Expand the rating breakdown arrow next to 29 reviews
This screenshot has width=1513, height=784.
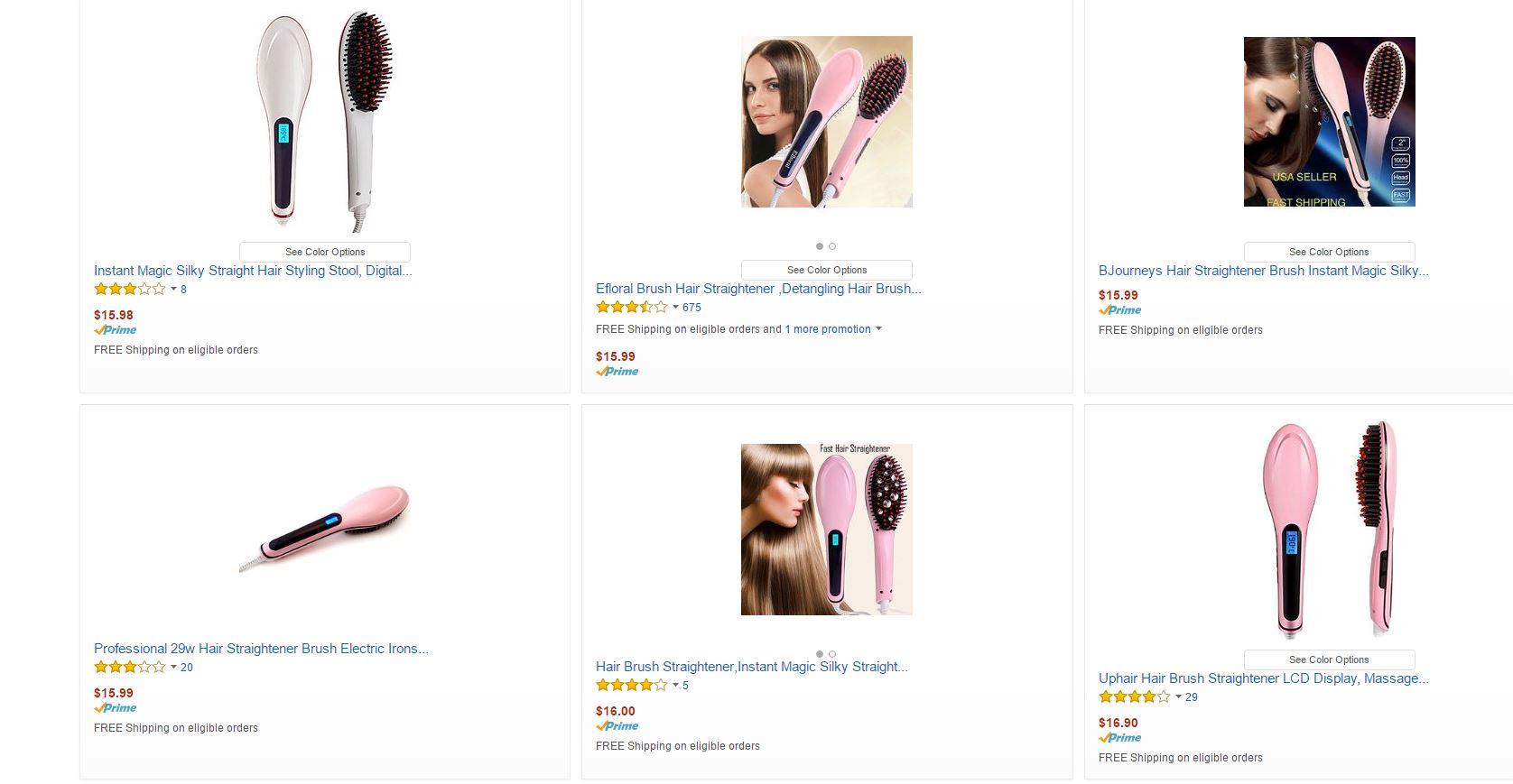(x=1178, y=697)
